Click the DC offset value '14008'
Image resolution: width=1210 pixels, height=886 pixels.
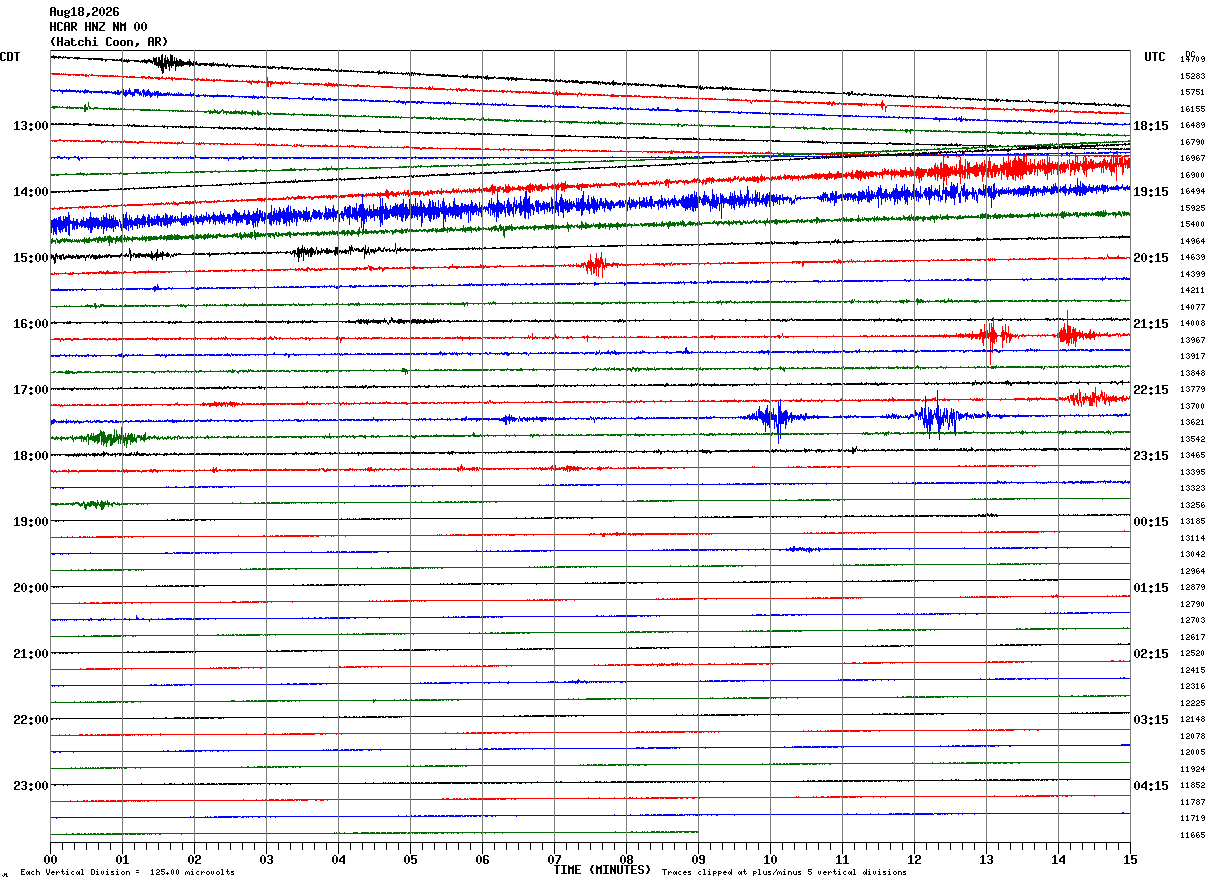point(1192,324)
